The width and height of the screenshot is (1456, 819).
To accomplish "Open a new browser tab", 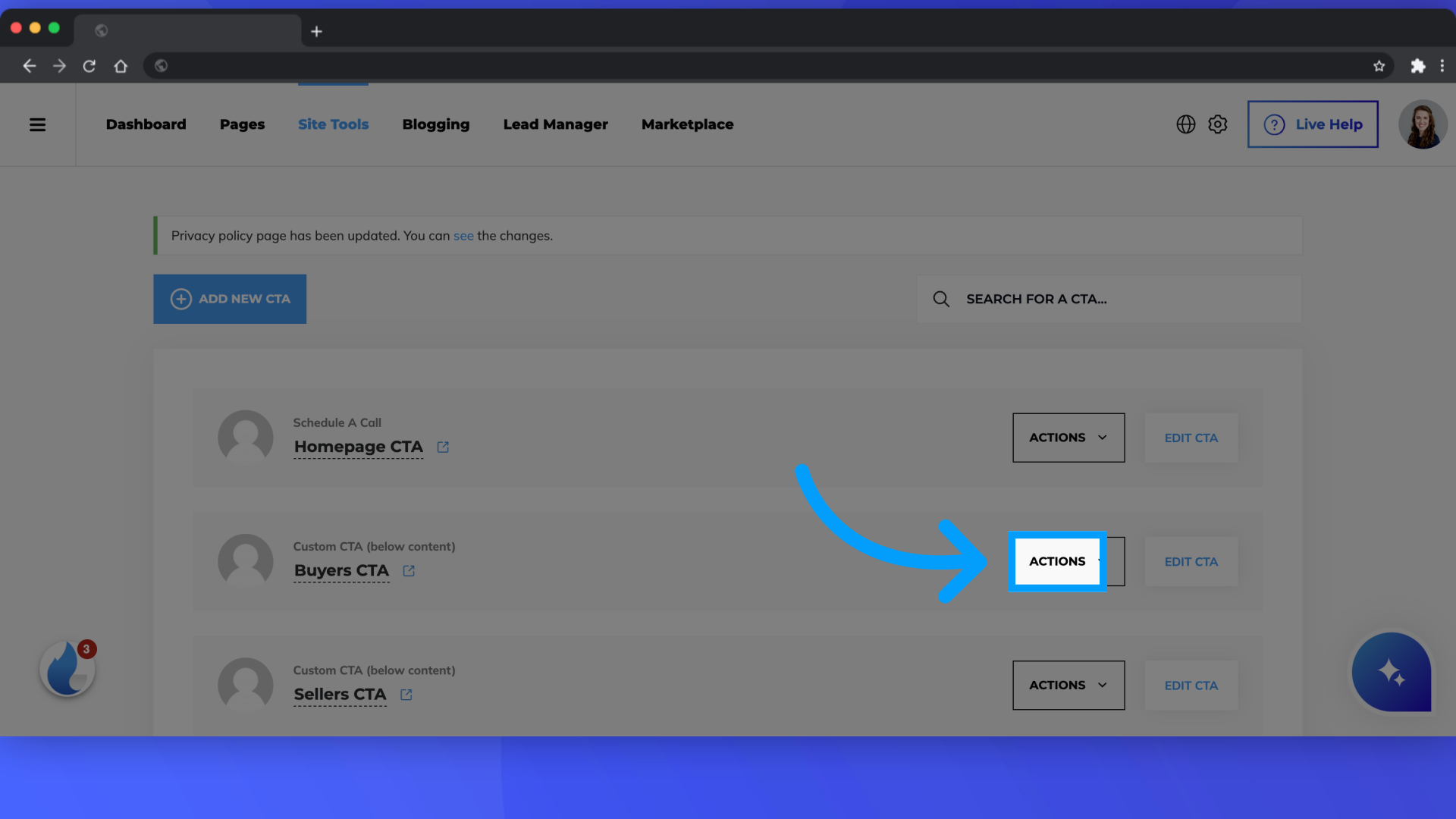I will [x=317, y=31].
